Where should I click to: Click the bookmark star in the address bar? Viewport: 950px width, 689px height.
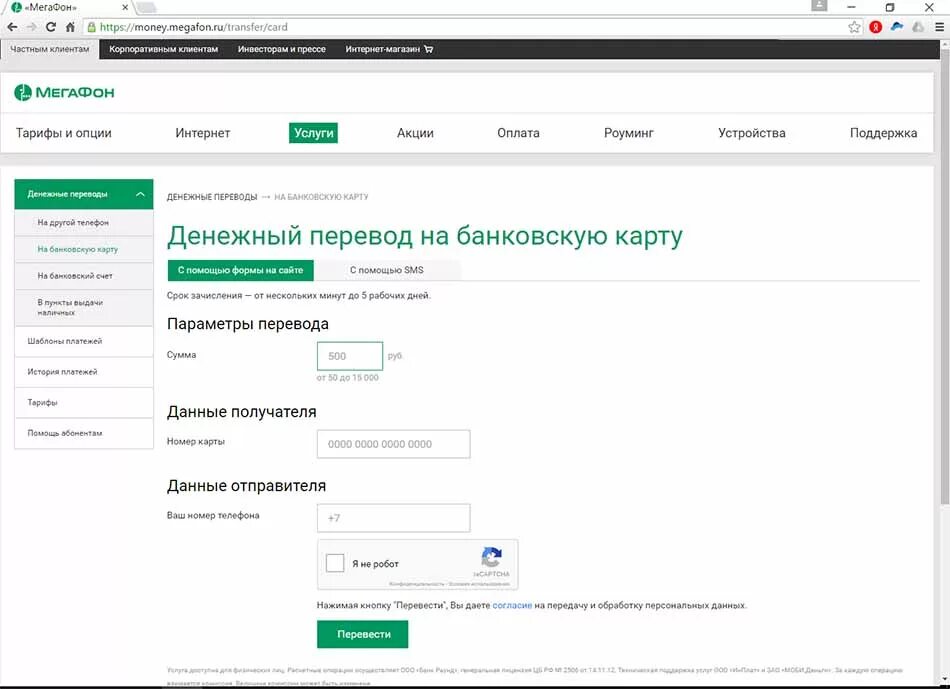pyautogui.click(x=855, y=27)
